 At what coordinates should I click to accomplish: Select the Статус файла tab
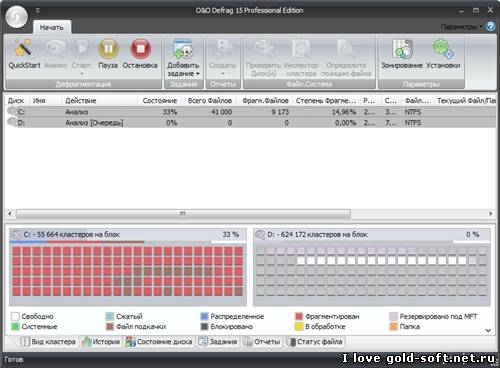315,342
